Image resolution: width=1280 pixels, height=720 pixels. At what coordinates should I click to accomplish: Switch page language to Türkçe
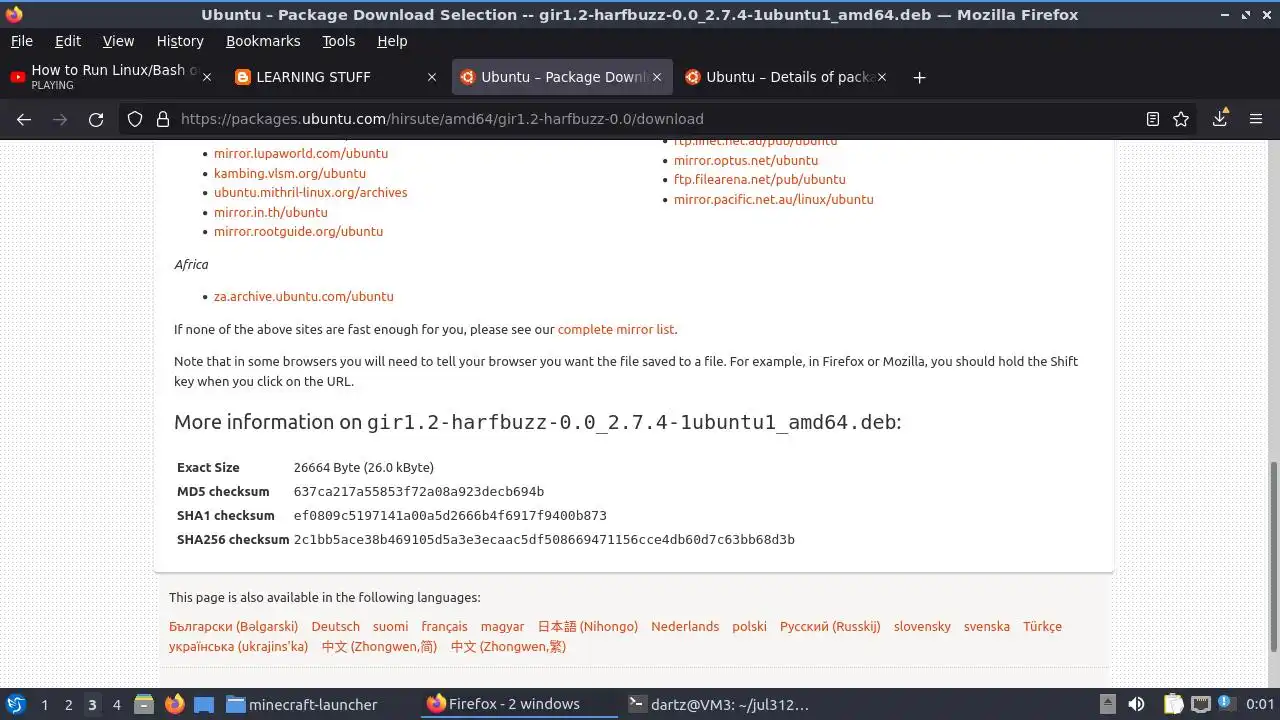point(1042,626)
